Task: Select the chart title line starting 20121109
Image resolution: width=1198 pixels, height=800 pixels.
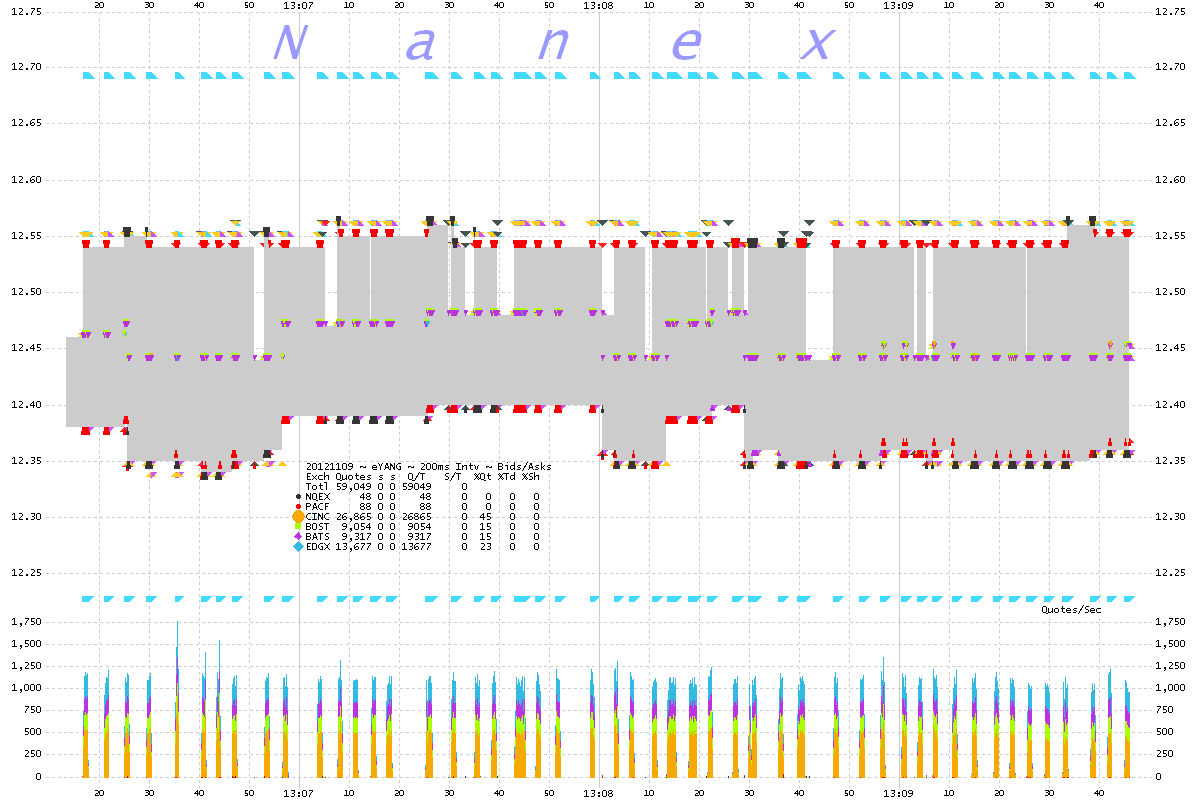Action: (429, 466)
